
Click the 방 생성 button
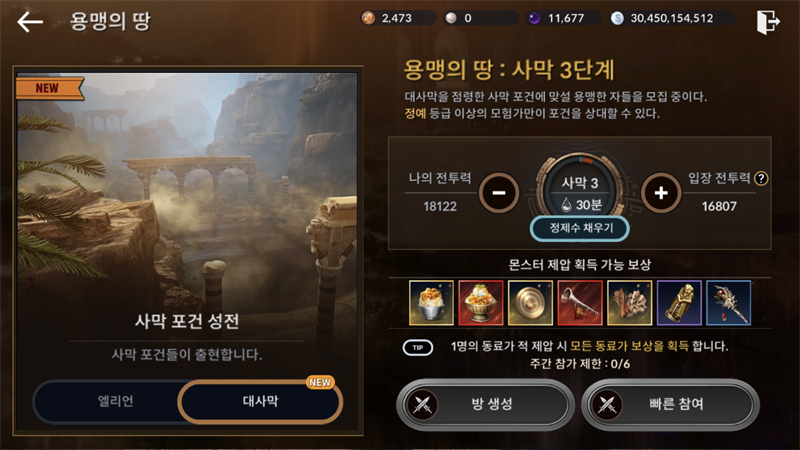tap(485, 405)
